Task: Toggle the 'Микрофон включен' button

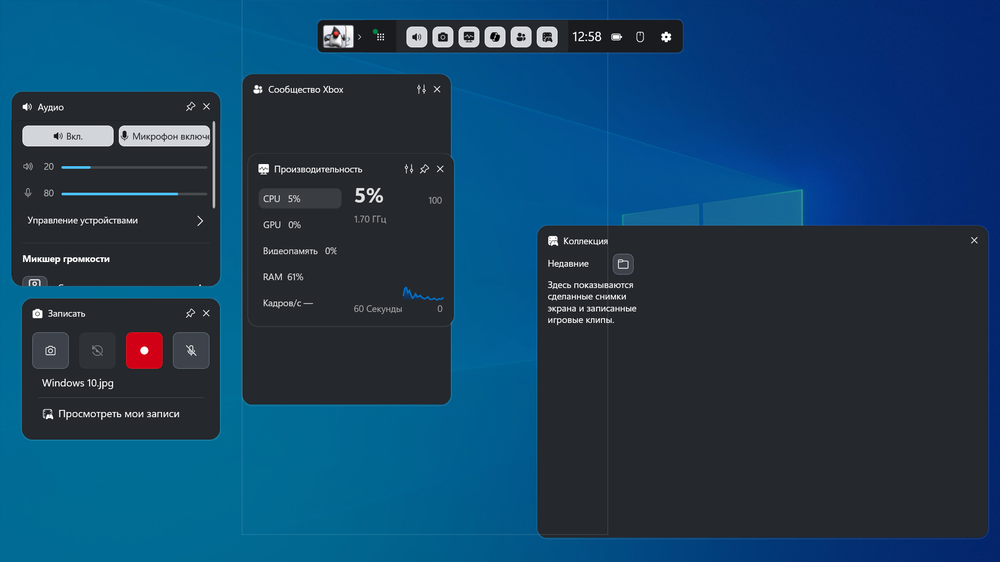Action: pos(165,136)
